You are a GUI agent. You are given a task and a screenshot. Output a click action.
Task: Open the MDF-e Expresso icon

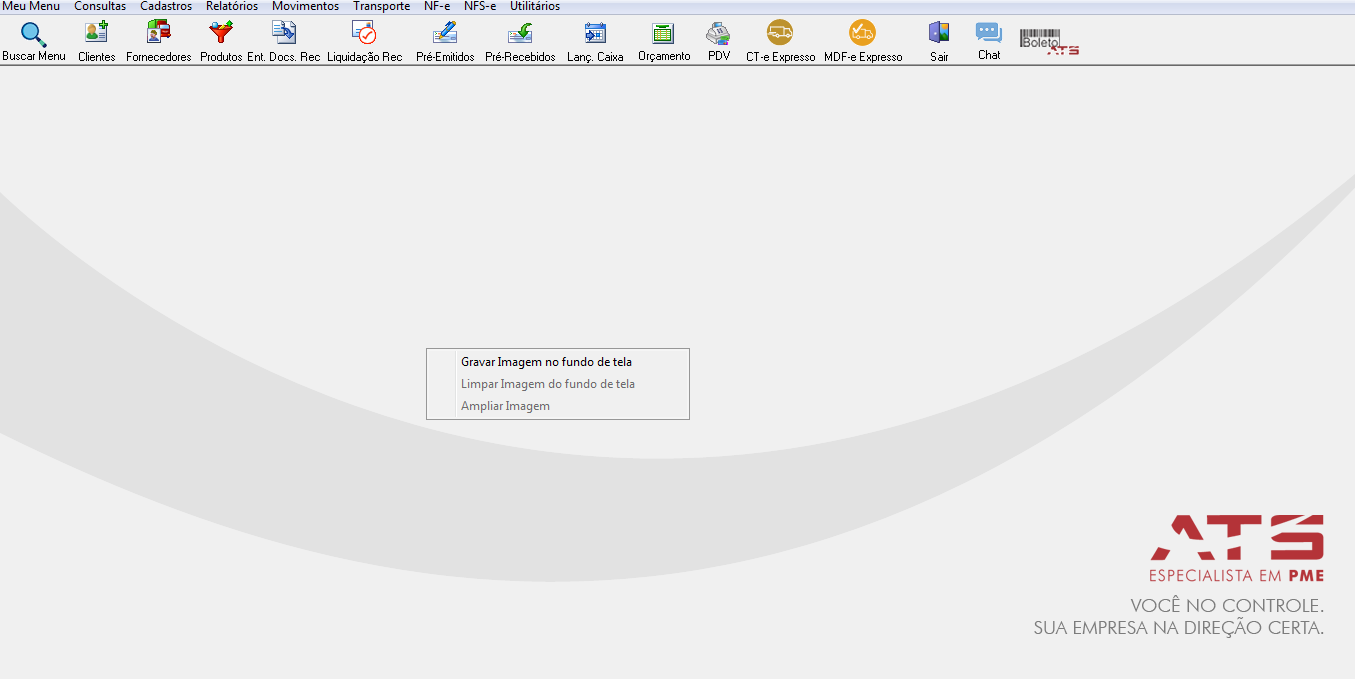[862, 33]
